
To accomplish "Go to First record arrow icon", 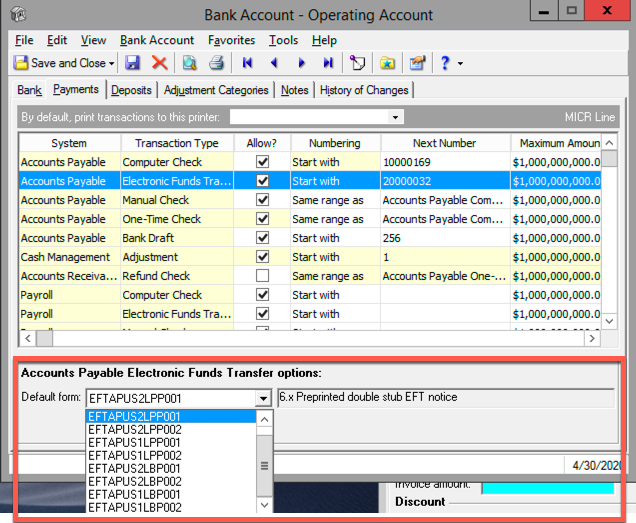I will point(247,63).
